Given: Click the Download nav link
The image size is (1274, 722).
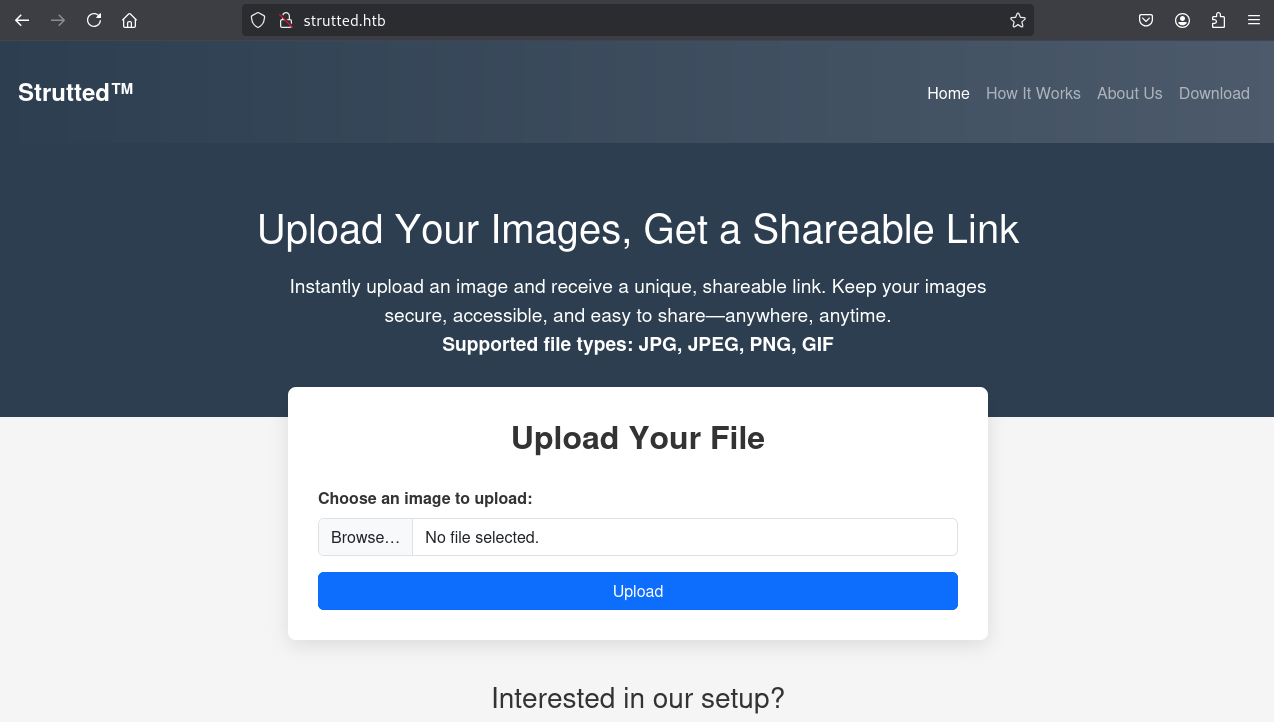Looking at the screenshot, I should pos(1214,93).
